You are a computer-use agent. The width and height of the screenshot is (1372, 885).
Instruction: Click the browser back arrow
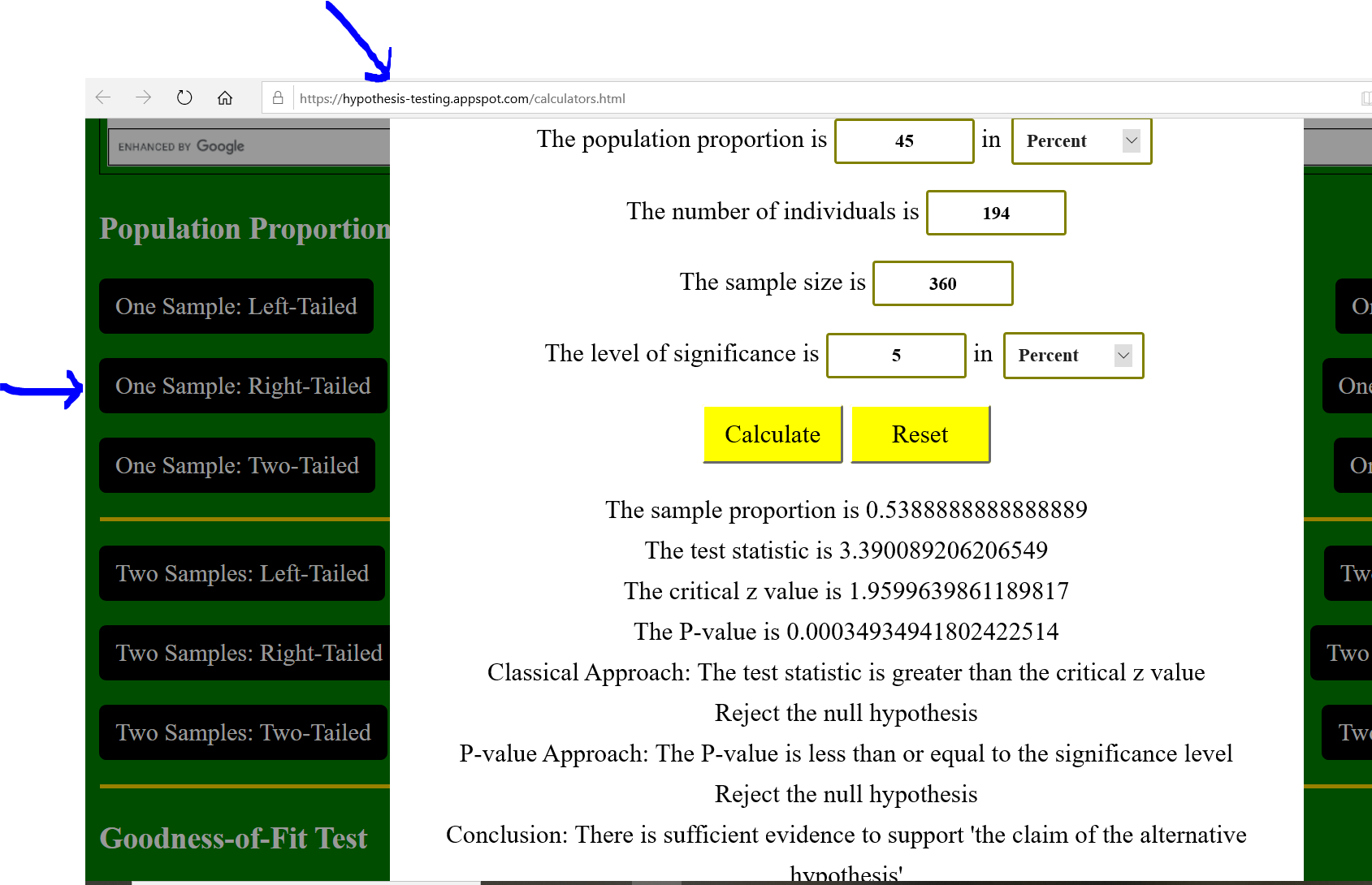[103, 97]
